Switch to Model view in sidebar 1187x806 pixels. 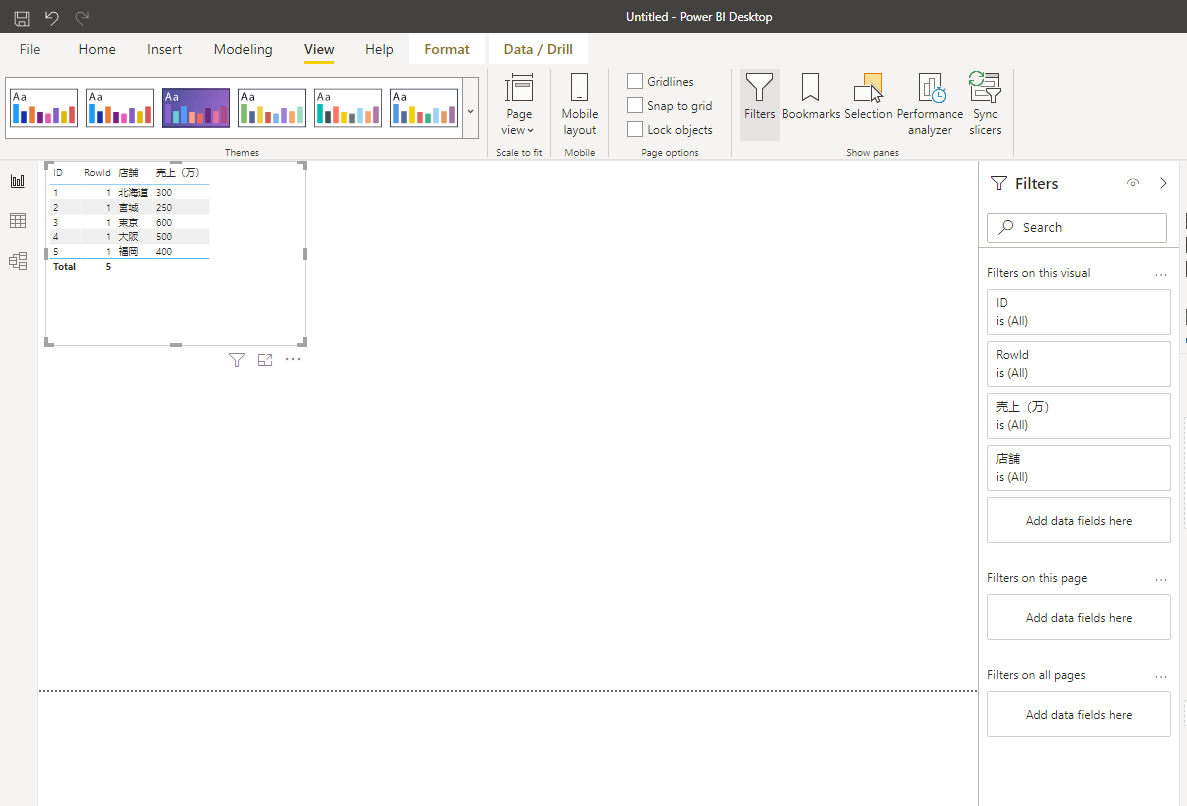pos(18,261)
